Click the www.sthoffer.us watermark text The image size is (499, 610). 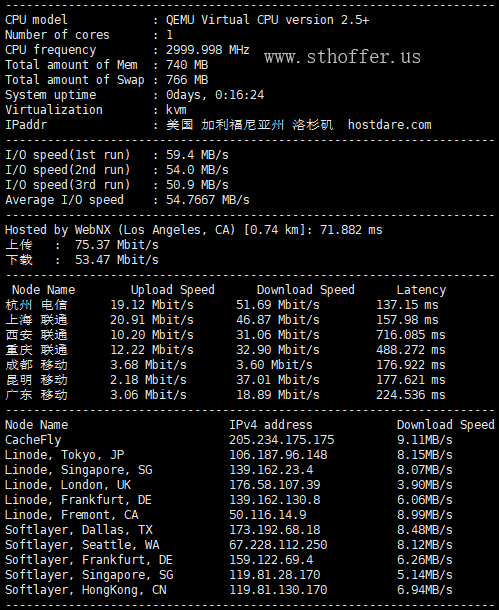coord(342,57)
